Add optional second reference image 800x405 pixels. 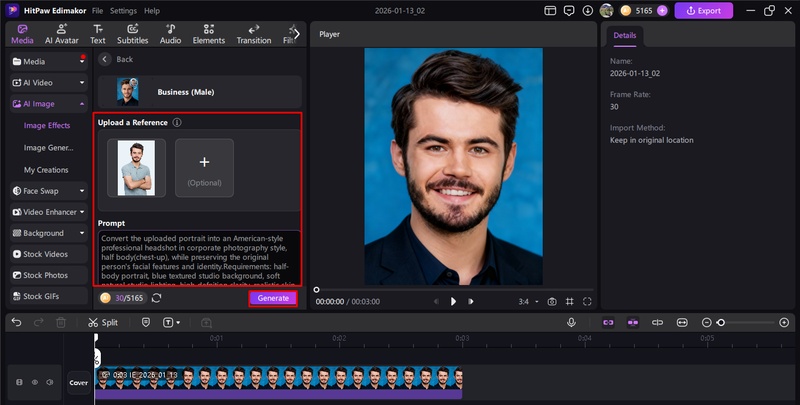(x=204, y=168)
